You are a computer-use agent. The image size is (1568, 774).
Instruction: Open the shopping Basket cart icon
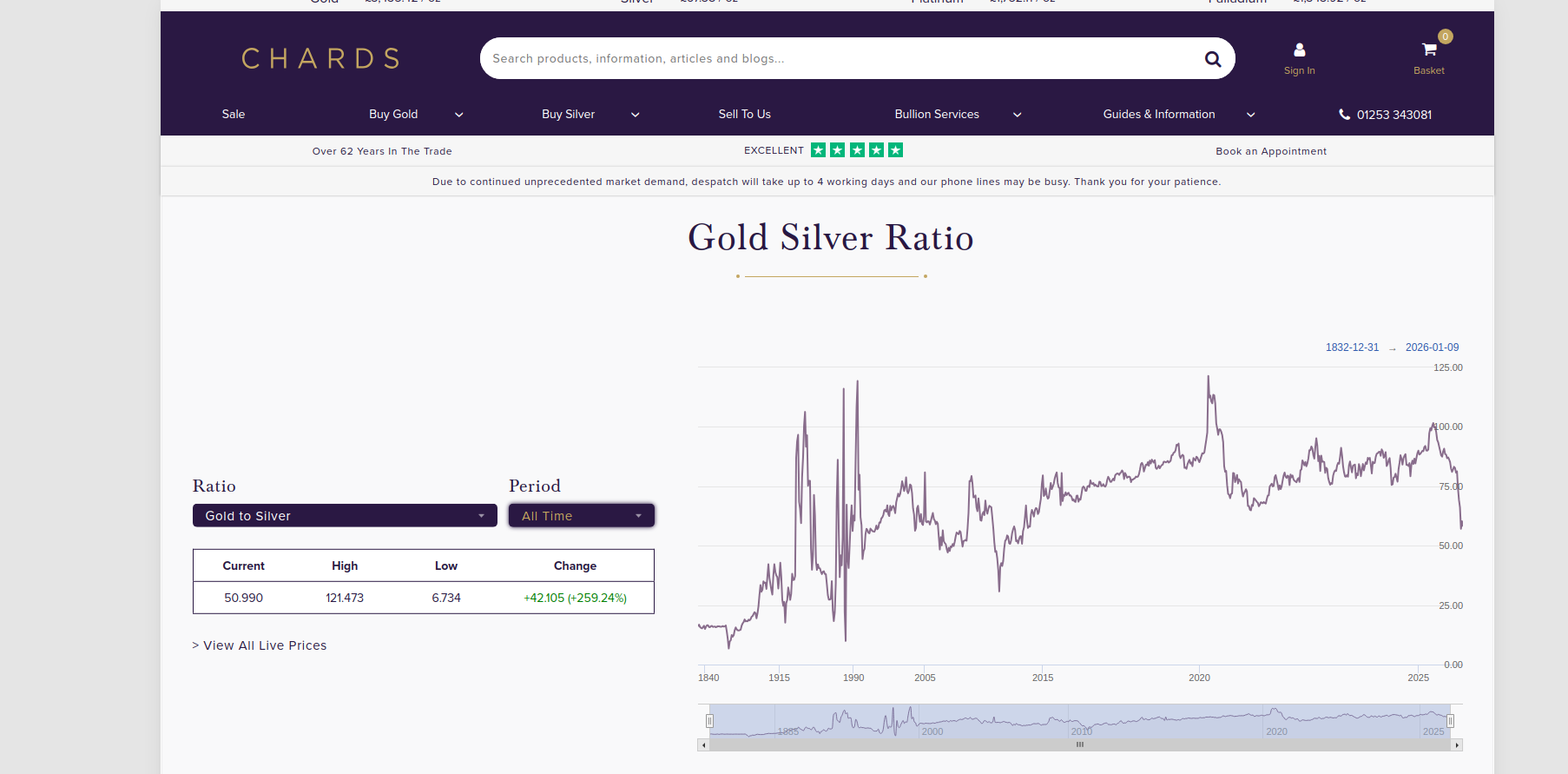click(1428, 50)
